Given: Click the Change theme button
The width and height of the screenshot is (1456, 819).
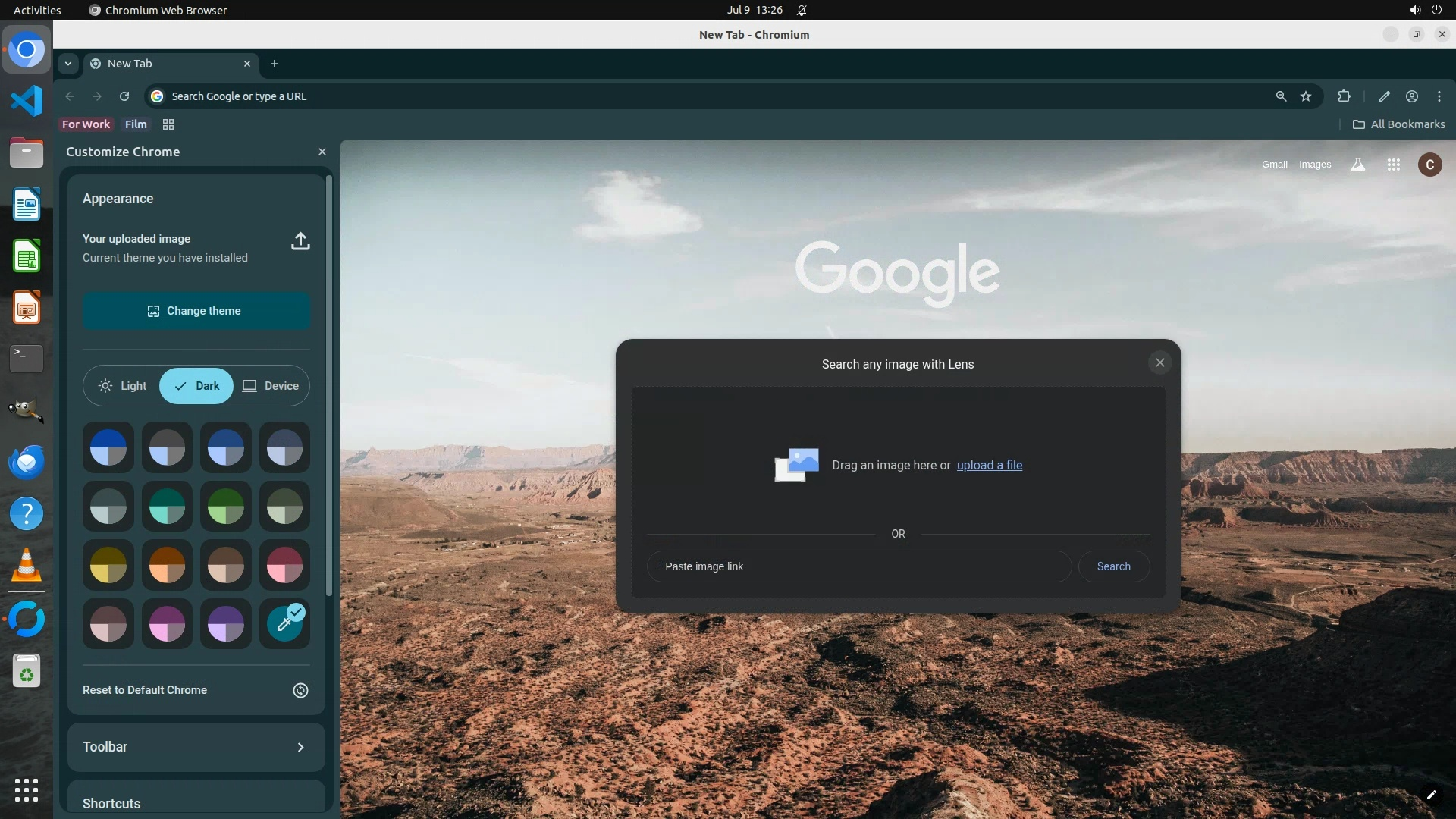Looking at the screenshot, I should (x=196, y=311).
